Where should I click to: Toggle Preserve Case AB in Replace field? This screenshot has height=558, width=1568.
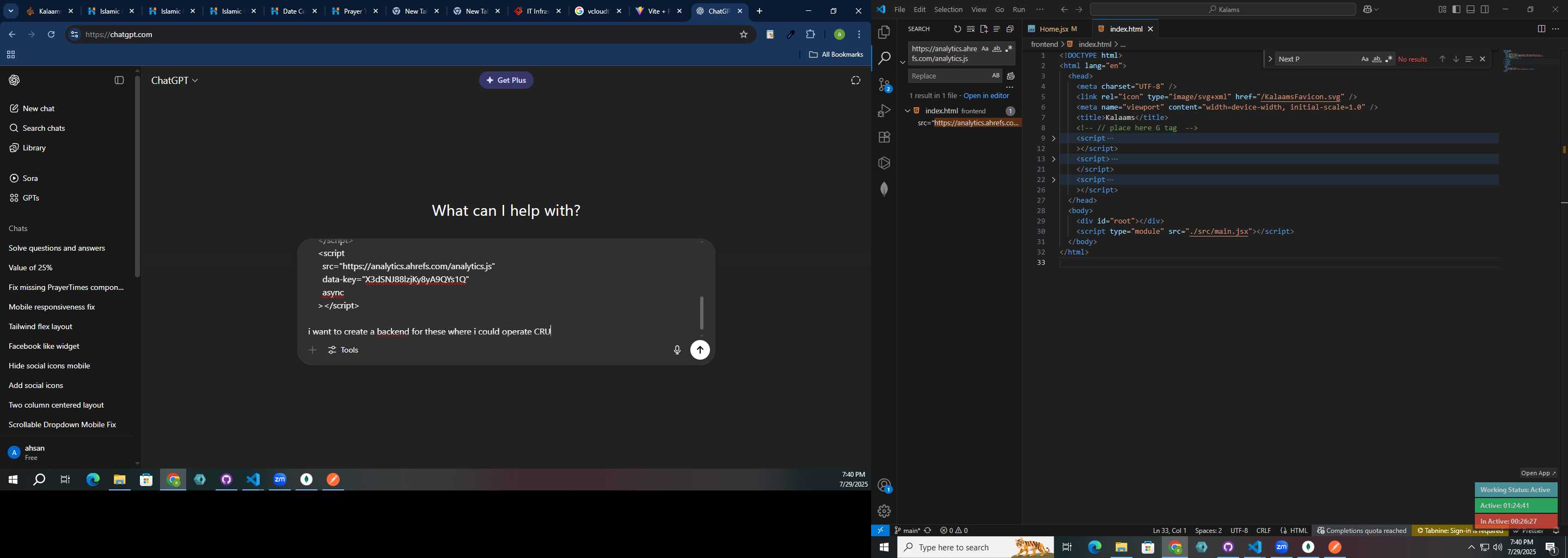(x=995, y=76)
